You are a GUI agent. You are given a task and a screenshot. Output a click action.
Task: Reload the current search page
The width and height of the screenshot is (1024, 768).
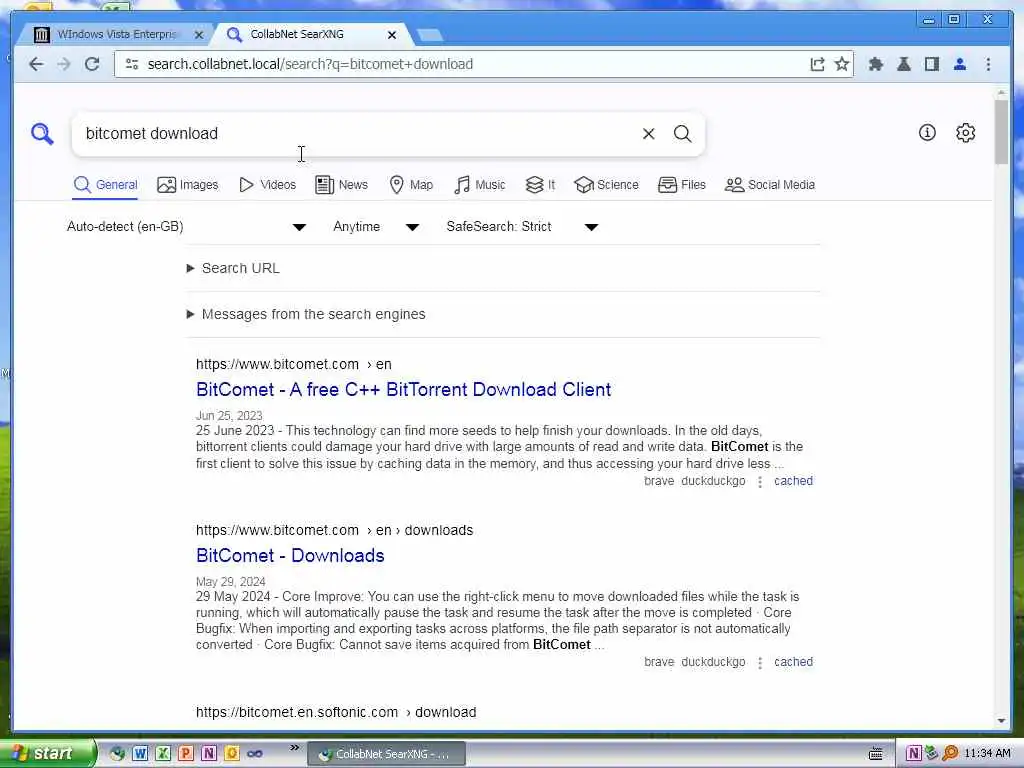pos(92,64)
